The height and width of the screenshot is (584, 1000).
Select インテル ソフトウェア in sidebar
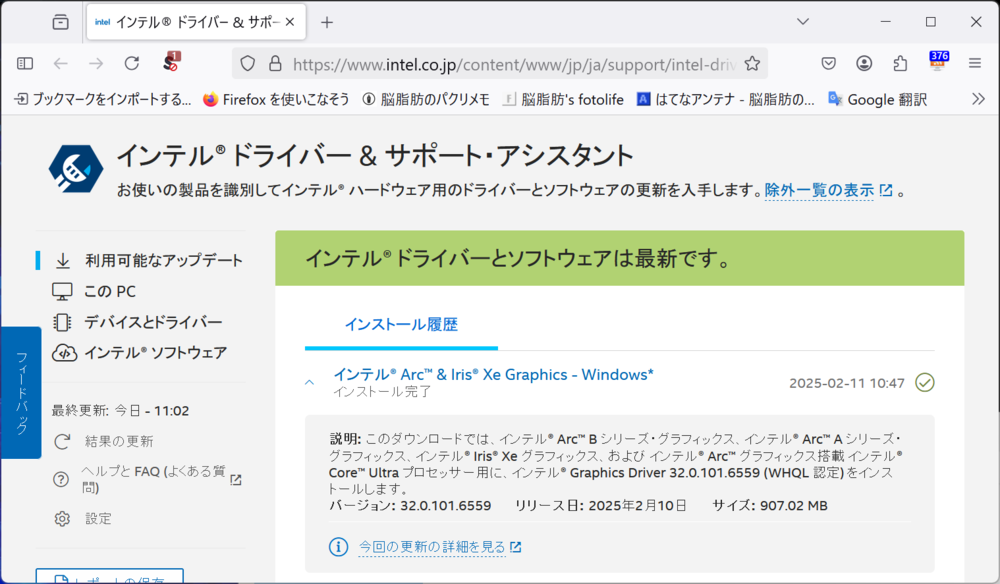[156, 353]
